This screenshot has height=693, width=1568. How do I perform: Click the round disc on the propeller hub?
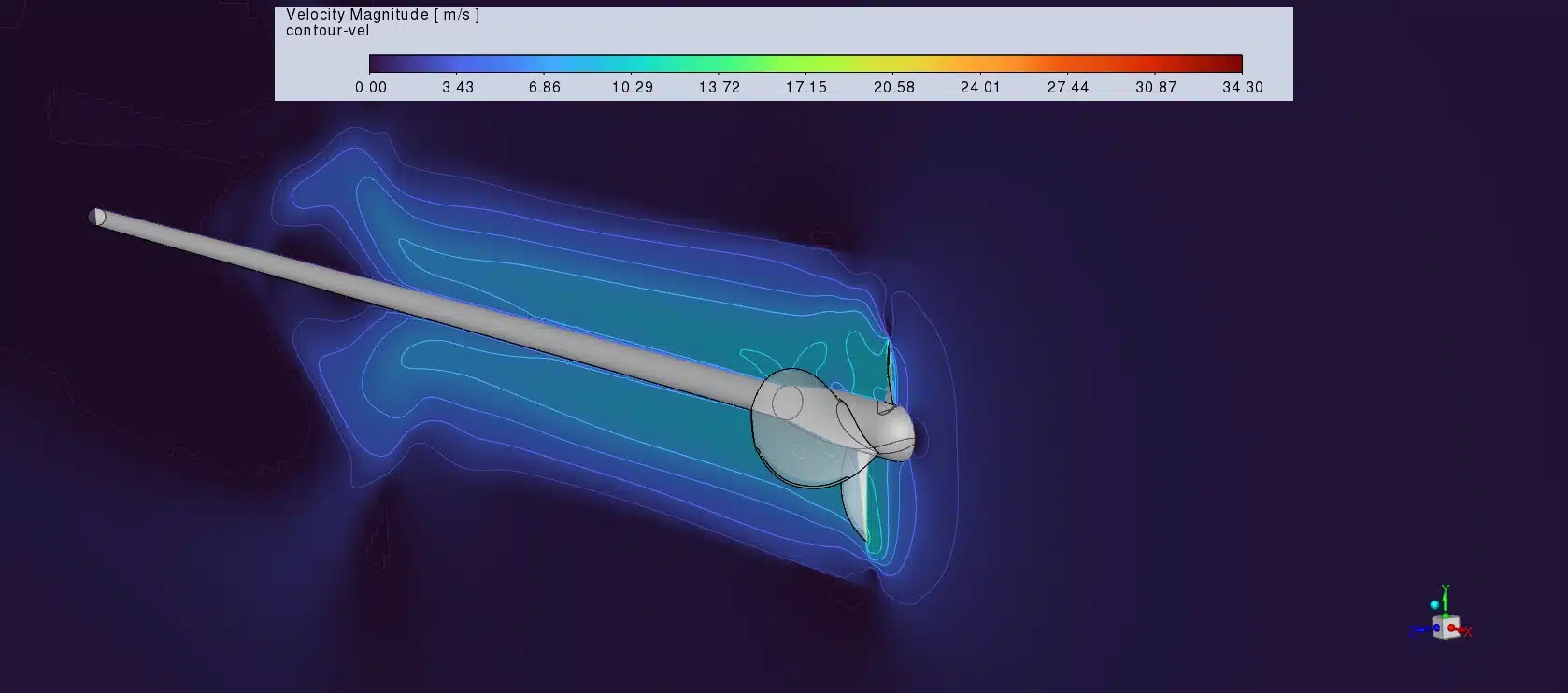point(787,403)
